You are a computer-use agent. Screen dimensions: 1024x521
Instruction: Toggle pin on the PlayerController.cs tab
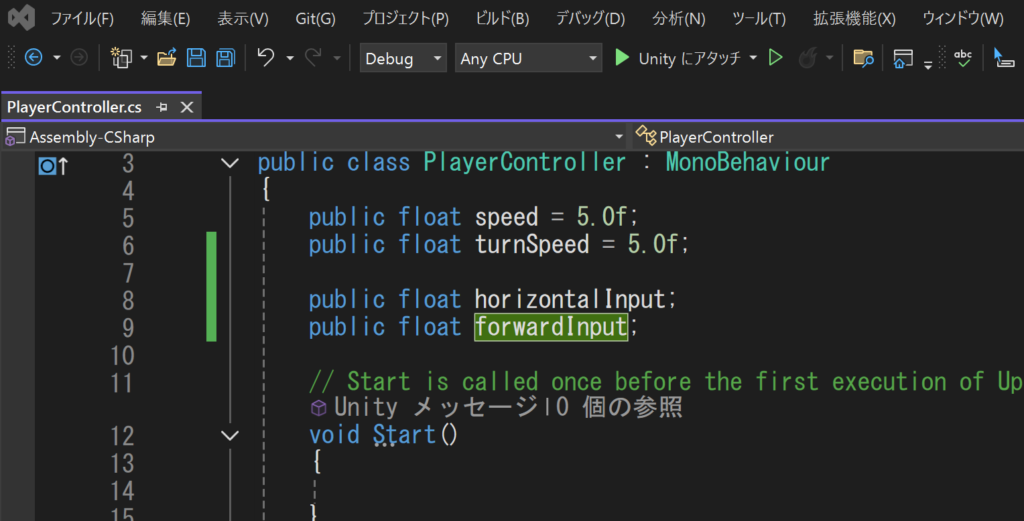pos(162,106)
